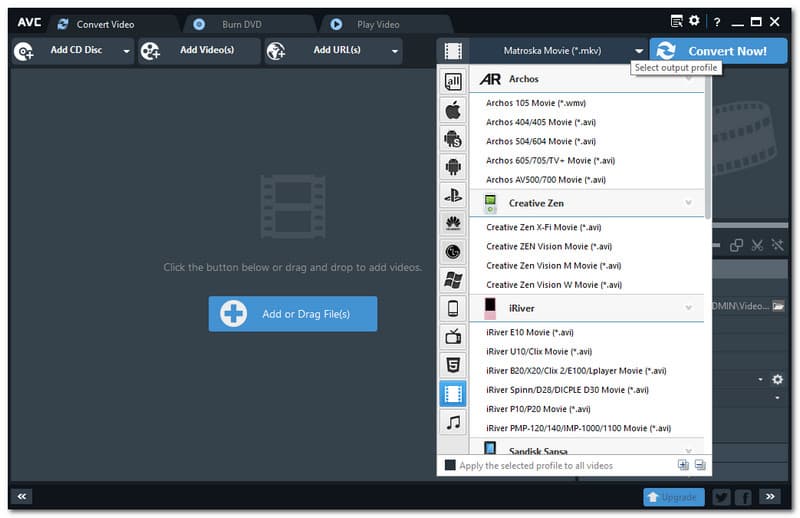Image resolution: width=800 pixels, height=518 pixels.
Task: Collapse the iRiver profile group
Action: (688, 309)
